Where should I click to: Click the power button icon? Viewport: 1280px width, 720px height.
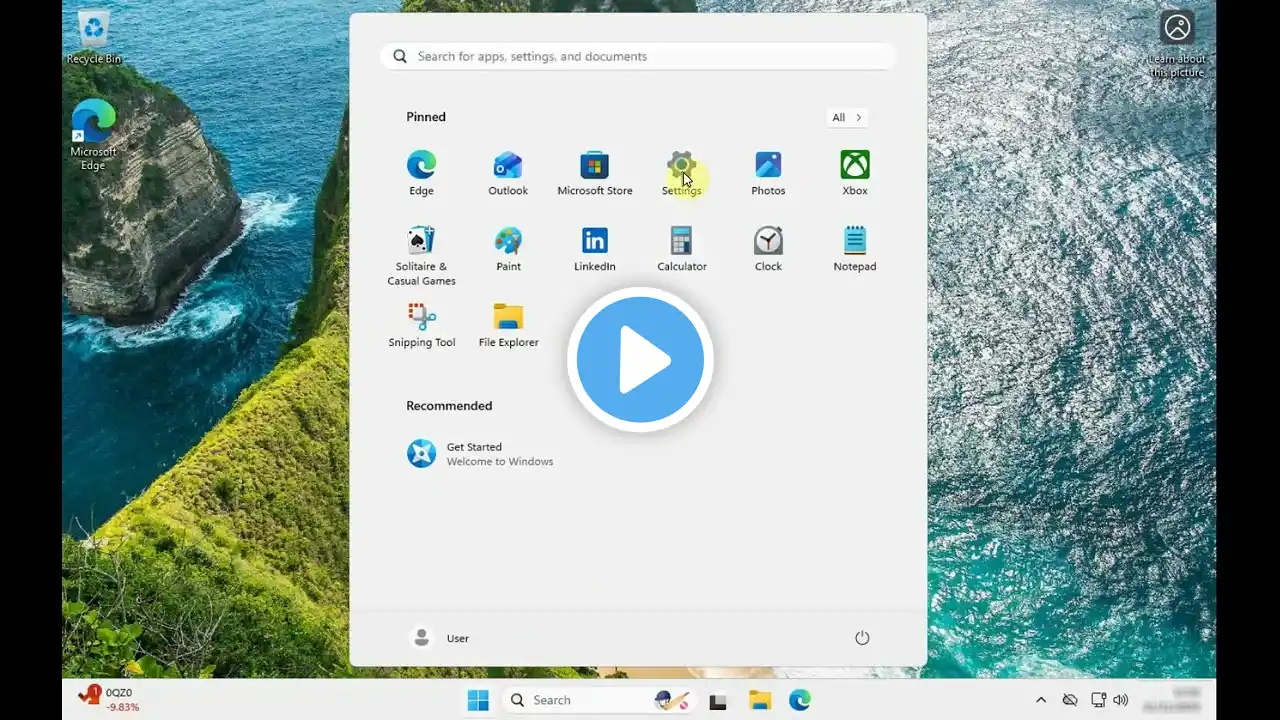coord(862,638)
